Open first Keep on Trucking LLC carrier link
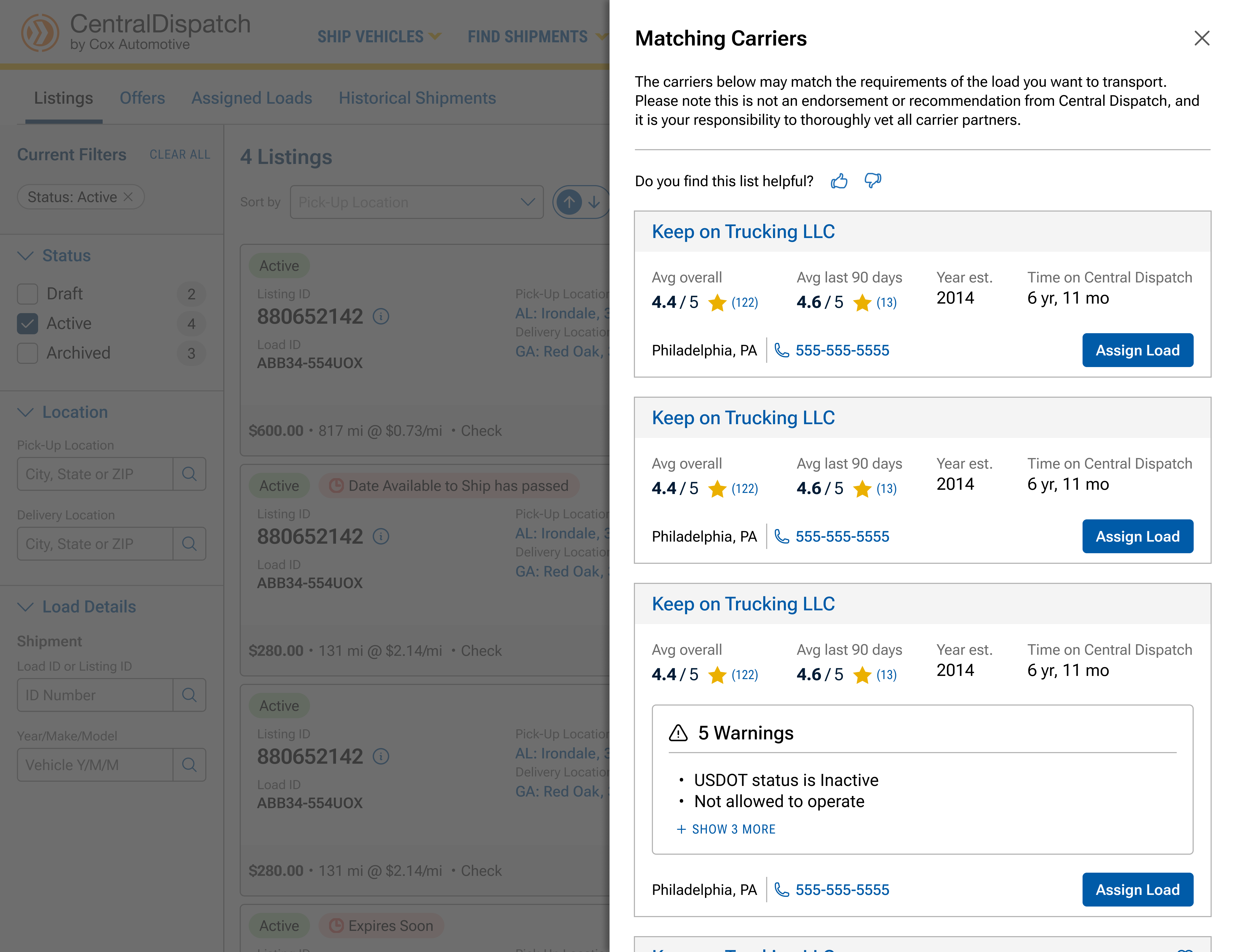Viewport: 1236px width, 952px height. pos(743,232)
